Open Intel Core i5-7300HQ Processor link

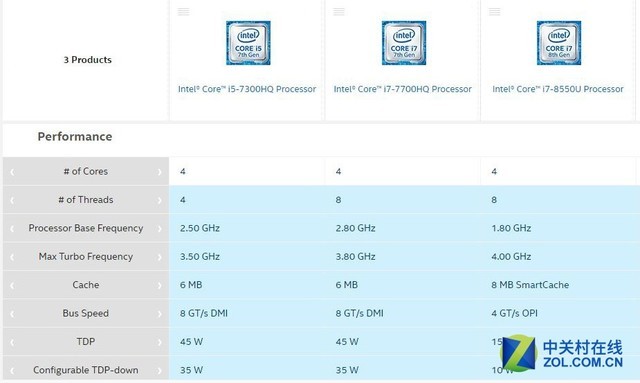point(247,89)
